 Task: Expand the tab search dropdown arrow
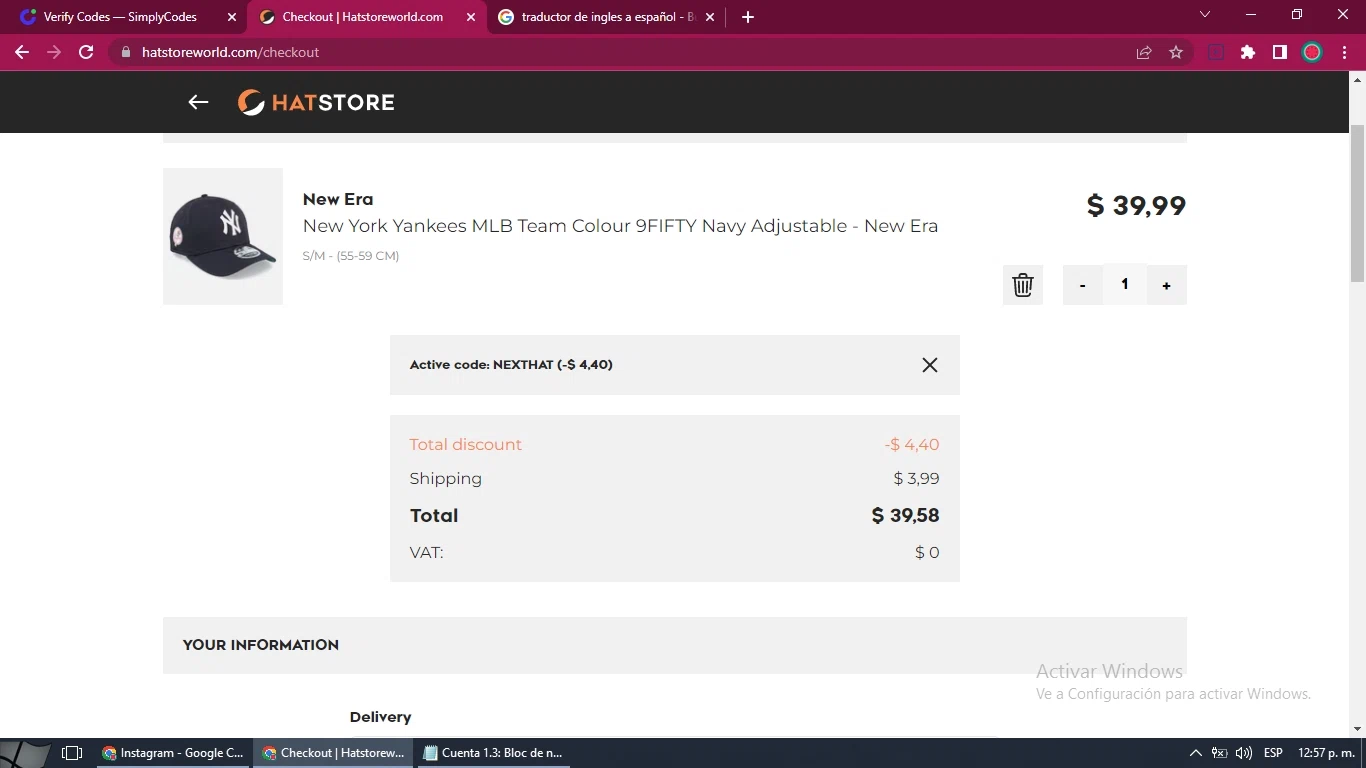(x=1205, y=14)
